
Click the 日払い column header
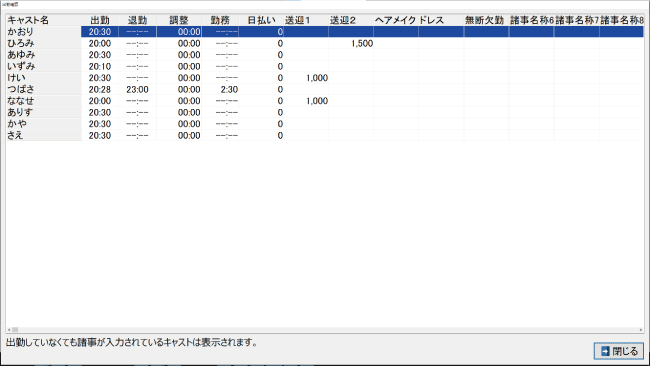[x=261, y=20]
